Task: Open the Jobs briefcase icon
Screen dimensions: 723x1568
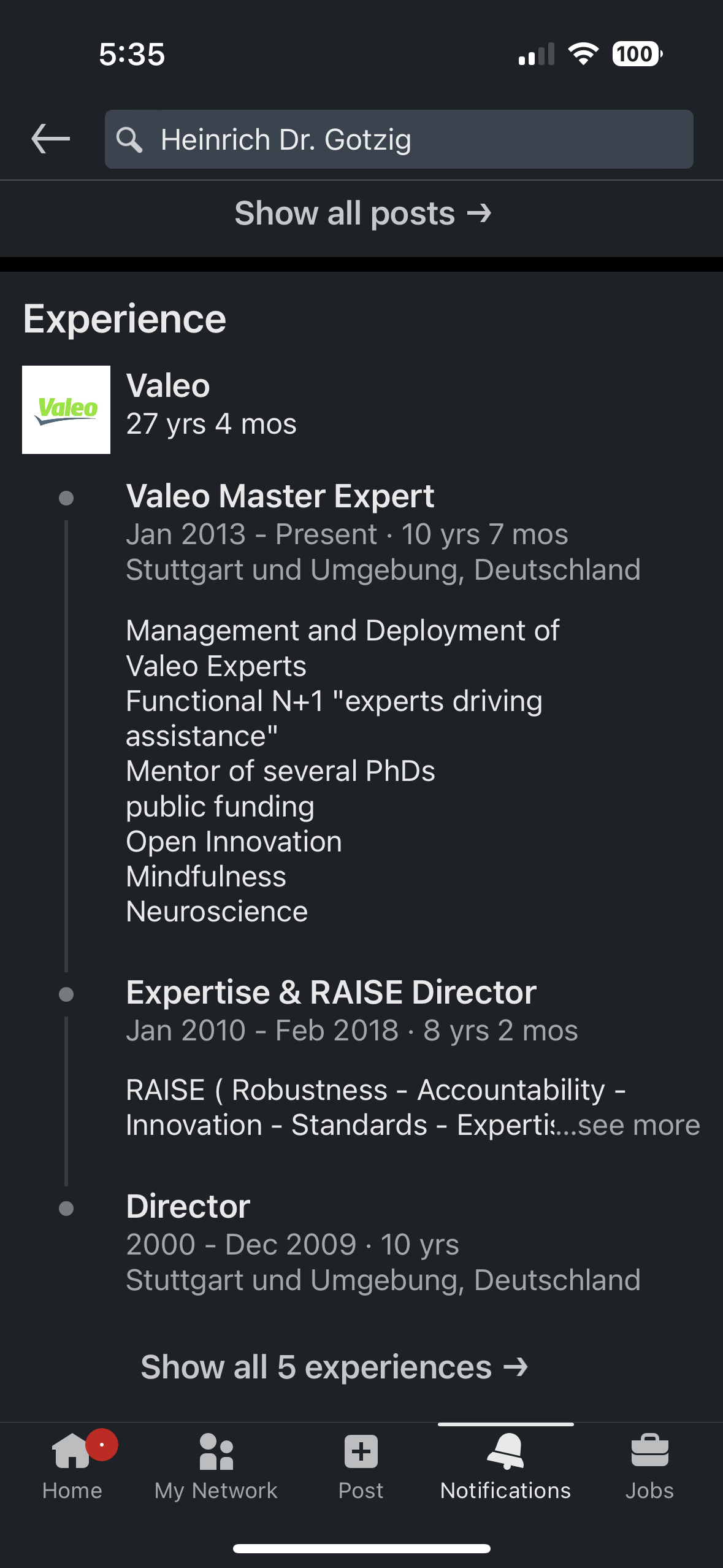Action: pyautogui.click(x=649, y=1451)
